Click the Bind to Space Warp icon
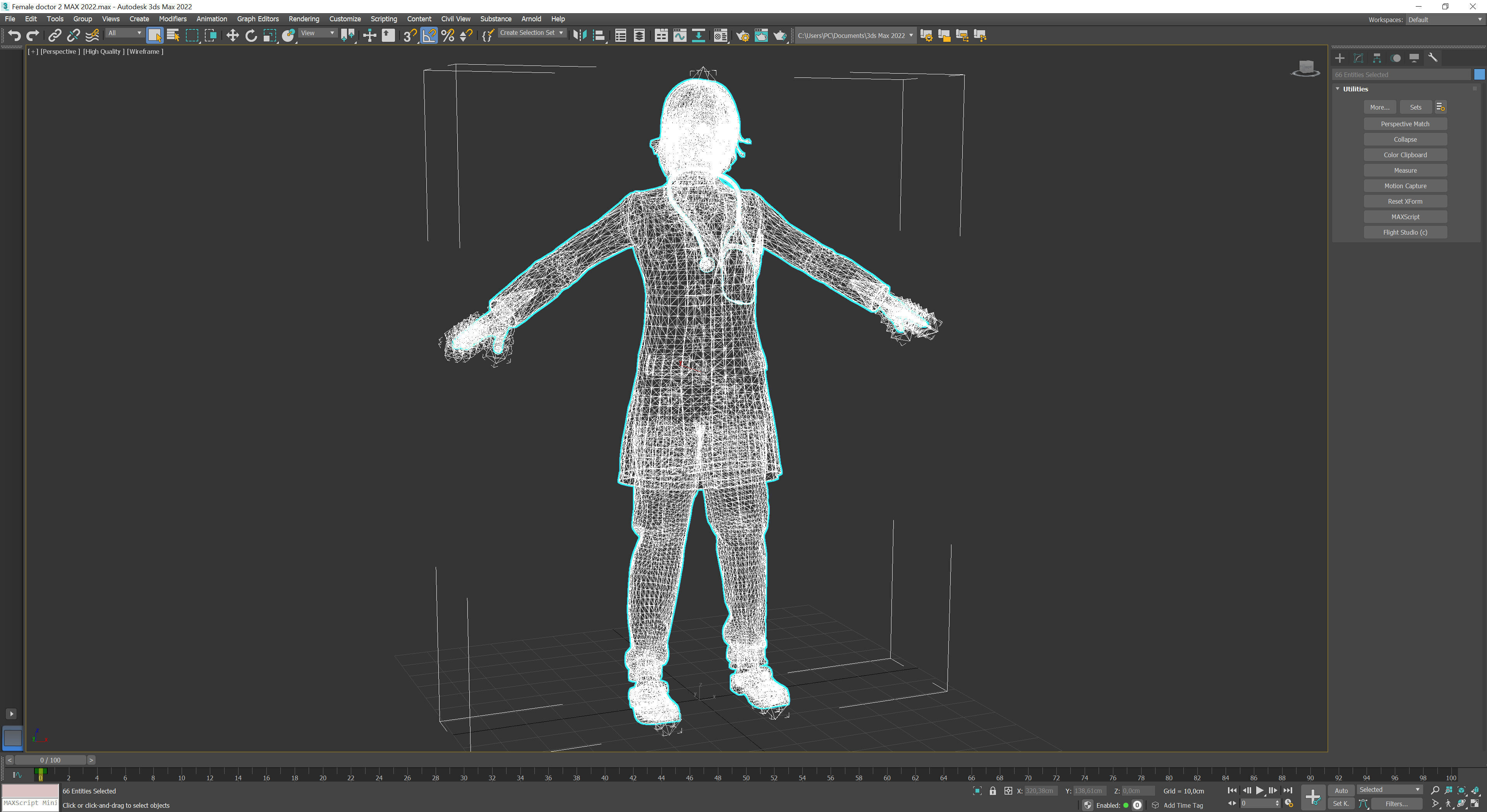Screen dimensions: 1487x812 [x=93, y=36]
